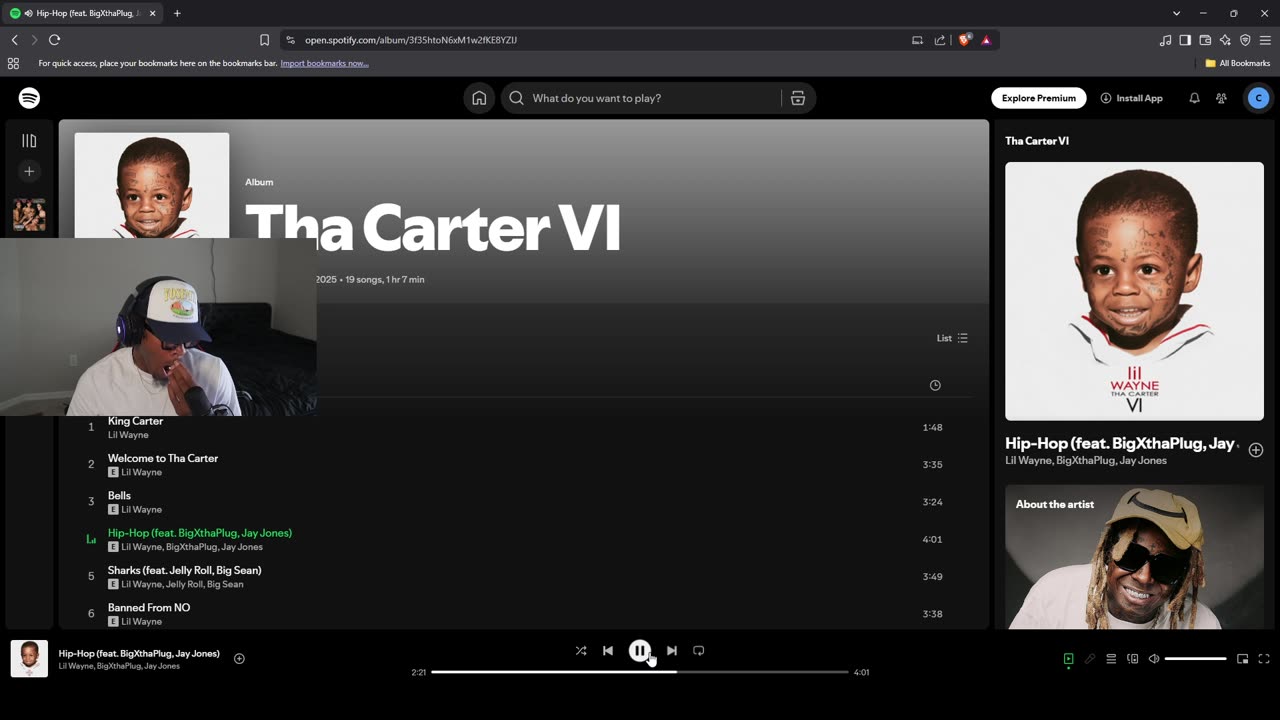1280x720 pixels.
Task: Open Friend Activity icon
Action: (x=1221, y=98)
